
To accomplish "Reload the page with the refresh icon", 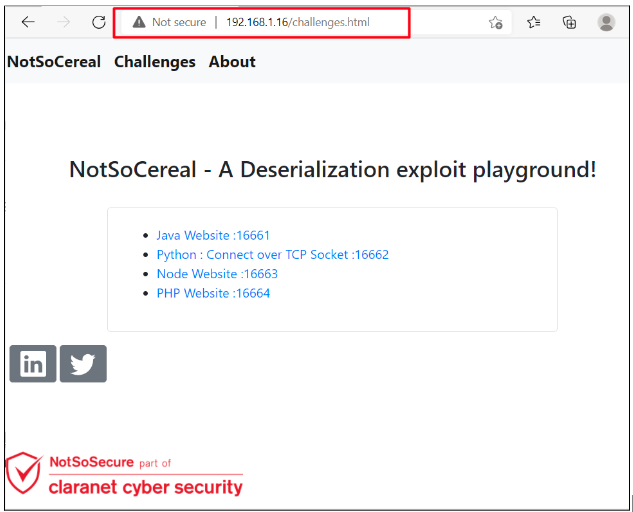I will click(99, 22).
